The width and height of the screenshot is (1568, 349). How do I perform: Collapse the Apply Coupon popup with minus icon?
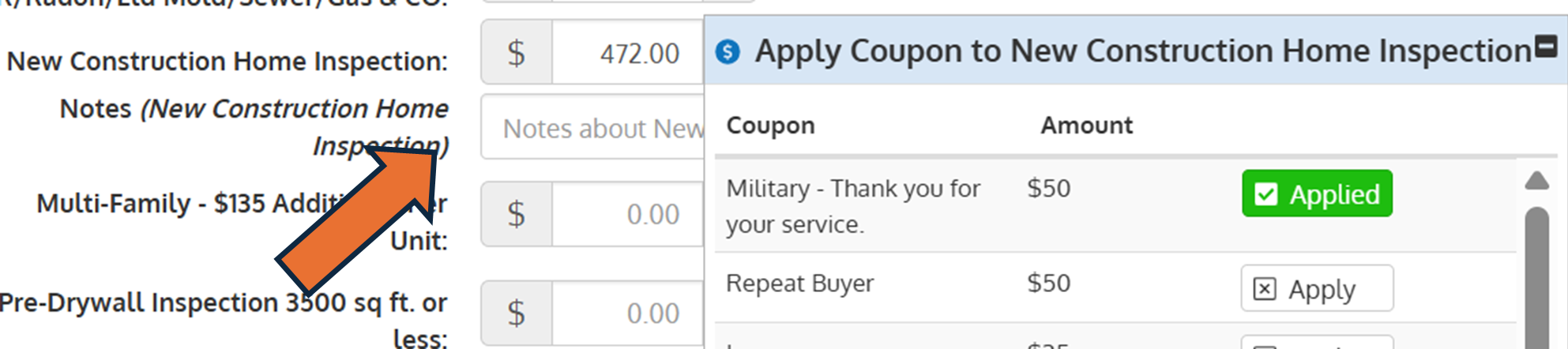point(1546,47)
